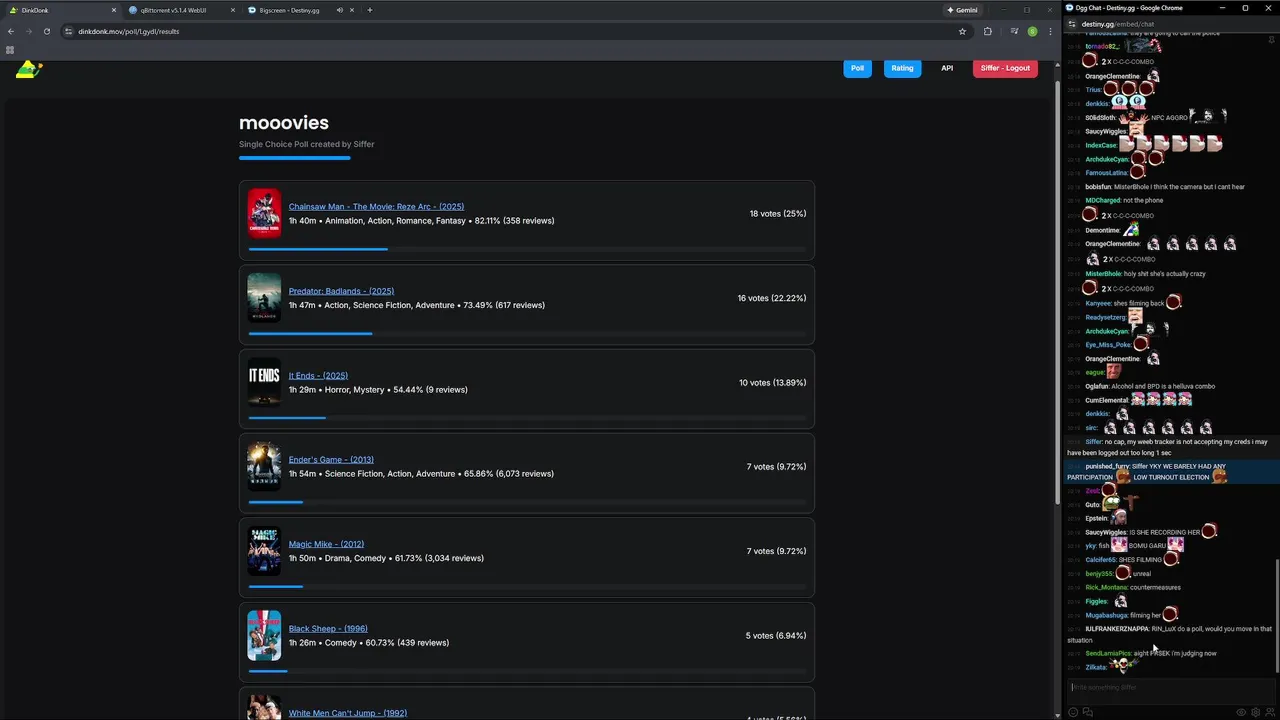Click the 'mooovies' poll title
Image resolution: width=1280 pixels, height=720 pixels.
point(284,123)
